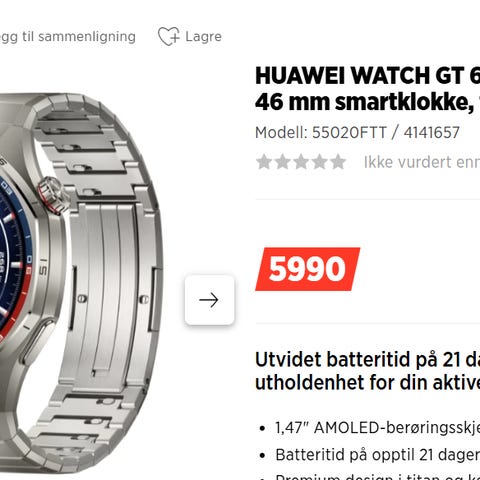
Task: Click the 'Utvidet batteritid' heading
Action: click(367, 371)
